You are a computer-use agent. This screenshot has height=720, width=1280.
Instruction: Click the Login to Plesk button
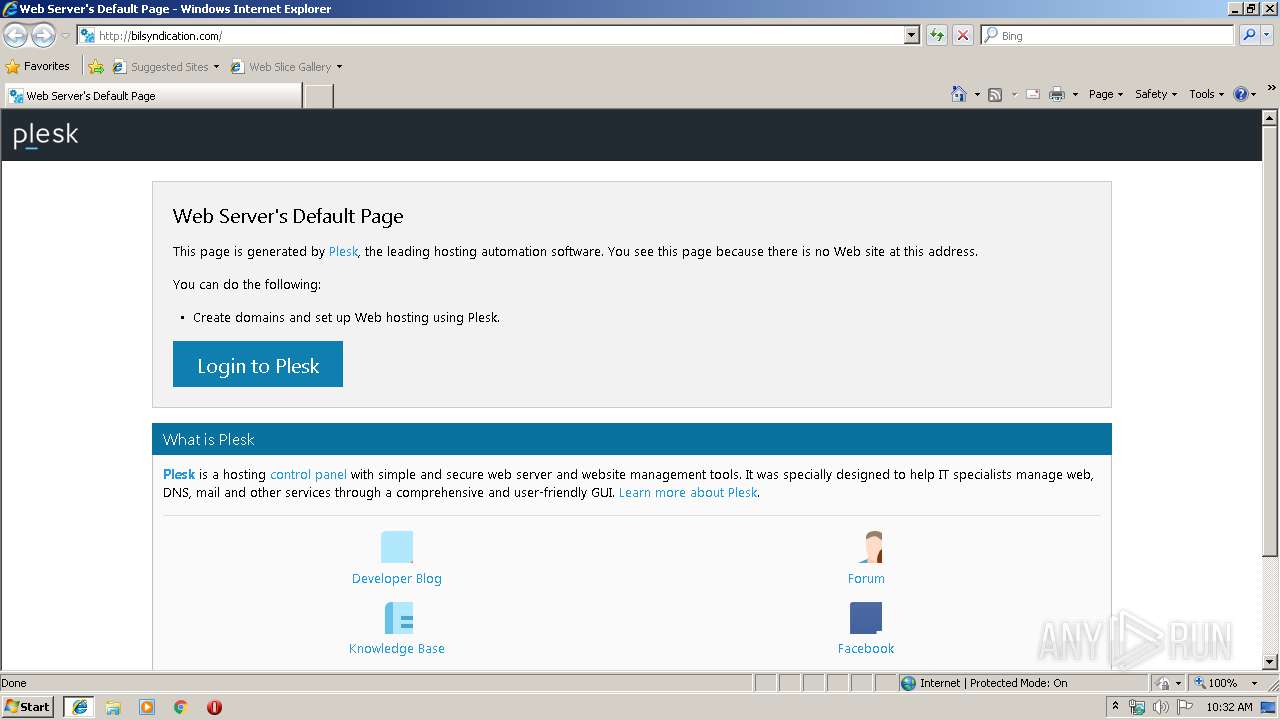click(258, 364)
